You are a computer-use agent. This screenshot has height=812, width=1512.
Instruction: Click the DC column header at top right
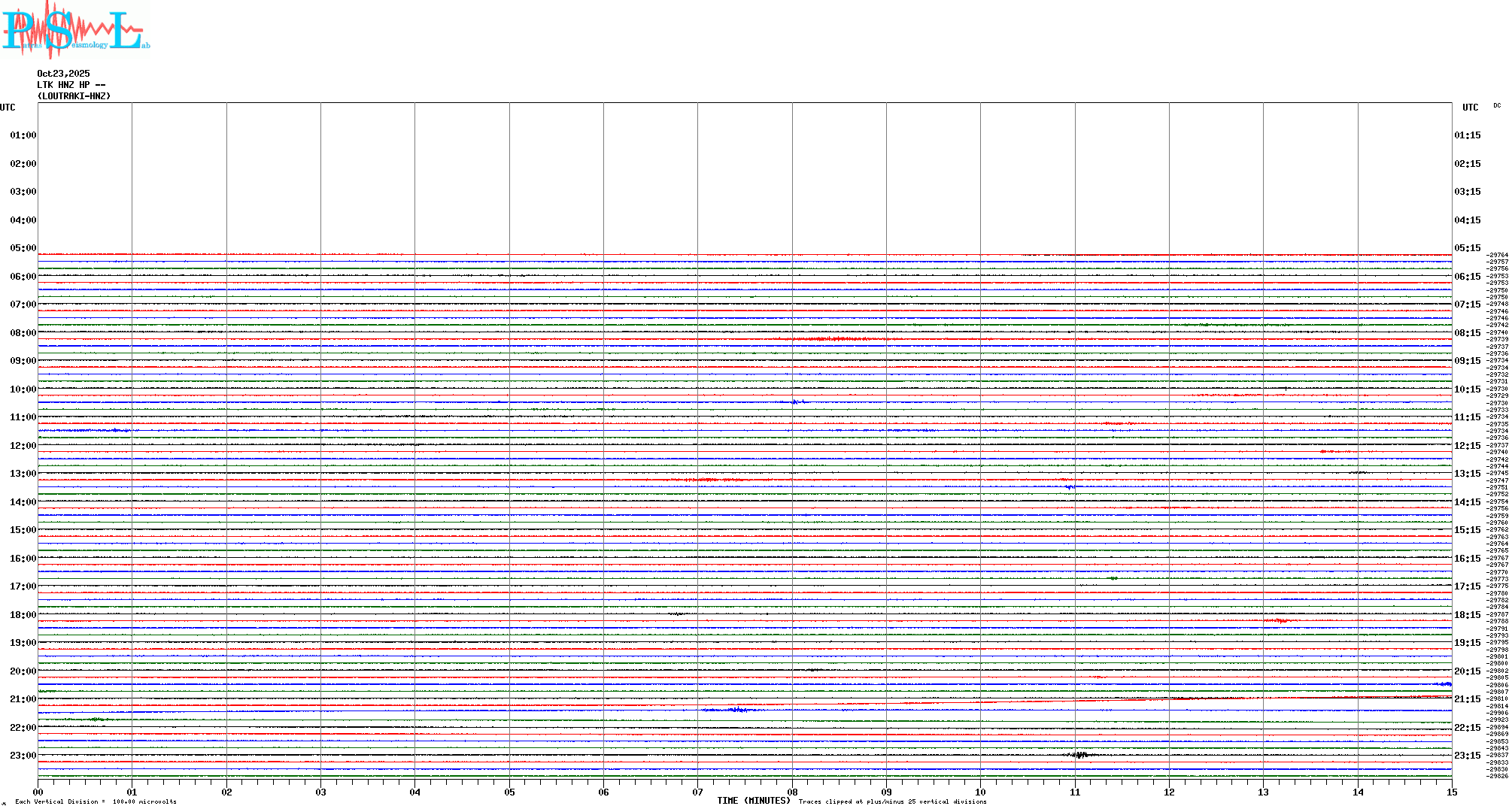(x=1496, y=106)
